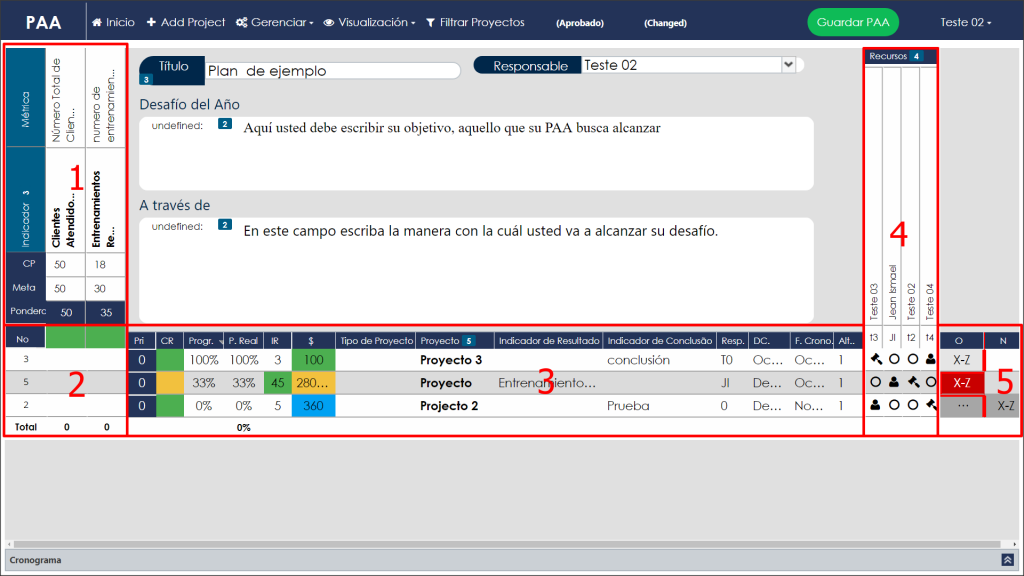Image resolution: width=1024 pixels, height=576 pixels.
Task: Click the blue 360 budget cell
Action: coord(313,406)
